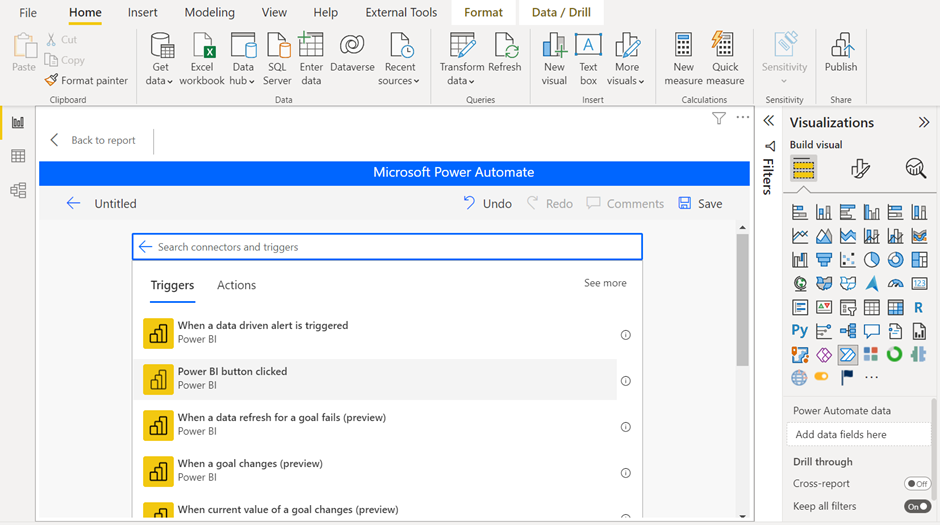Image resolution: width=940 pixels, height=525 pixels.
Task: Click the visual's filter funnel icon
Action: pyautogui.click(x=719, y=118)
